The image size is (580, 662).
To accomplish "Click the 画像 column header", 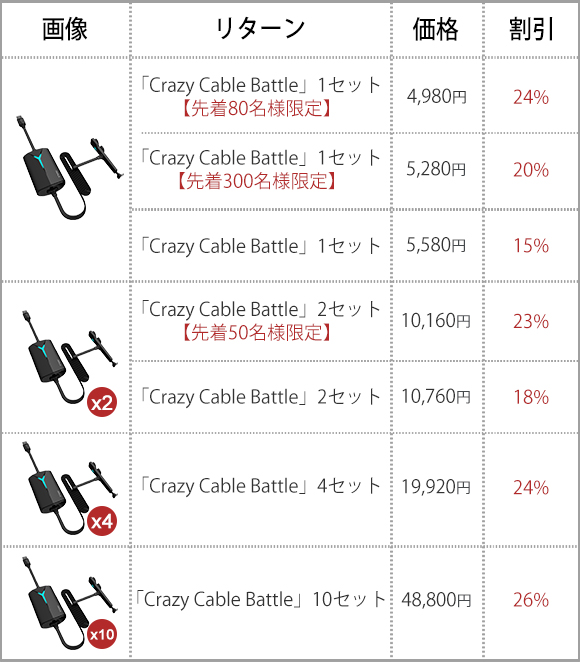I will coord(65,29).
